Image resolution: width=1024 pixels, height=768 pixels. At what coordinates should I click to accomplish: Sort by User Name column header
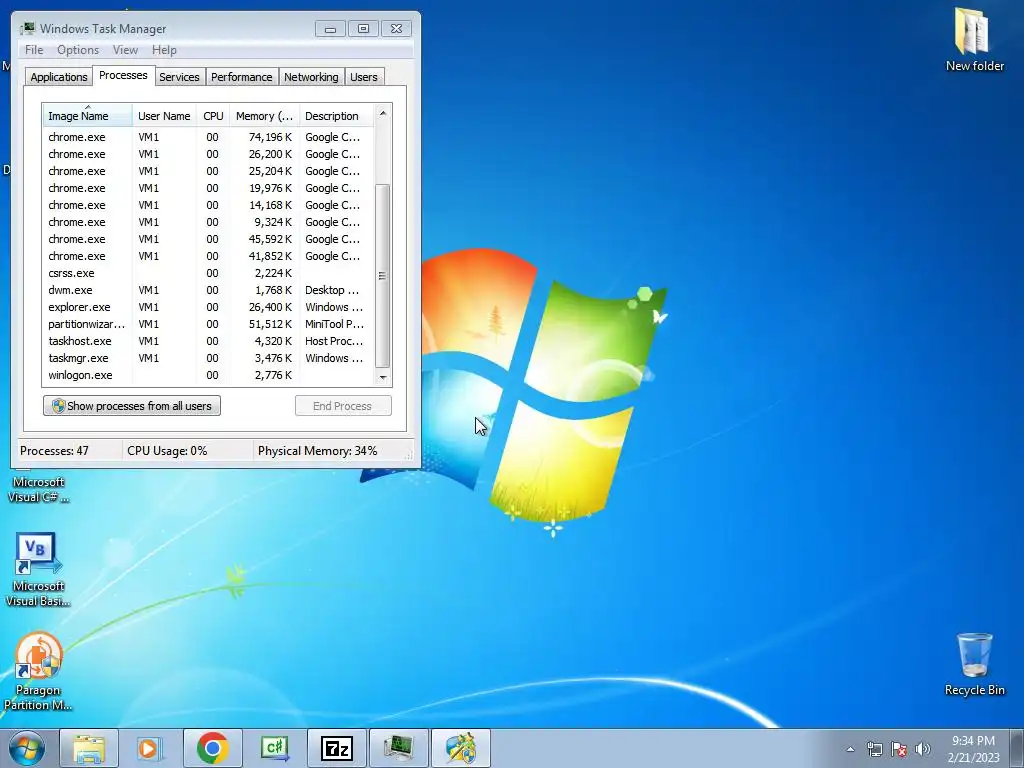tap(164, 116)
